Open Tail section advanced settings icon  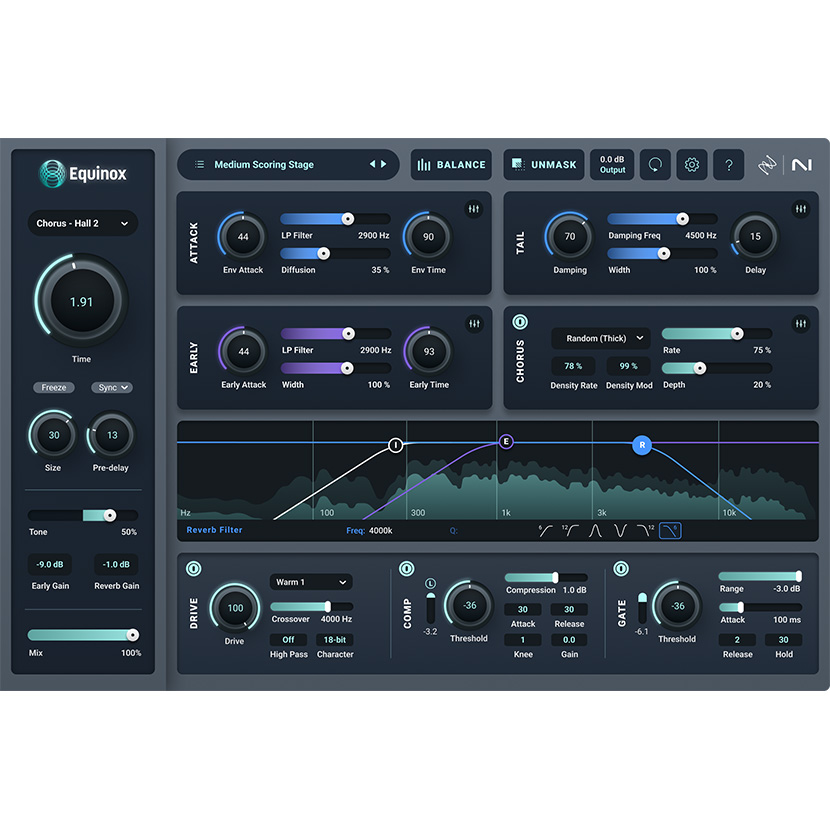801,209
